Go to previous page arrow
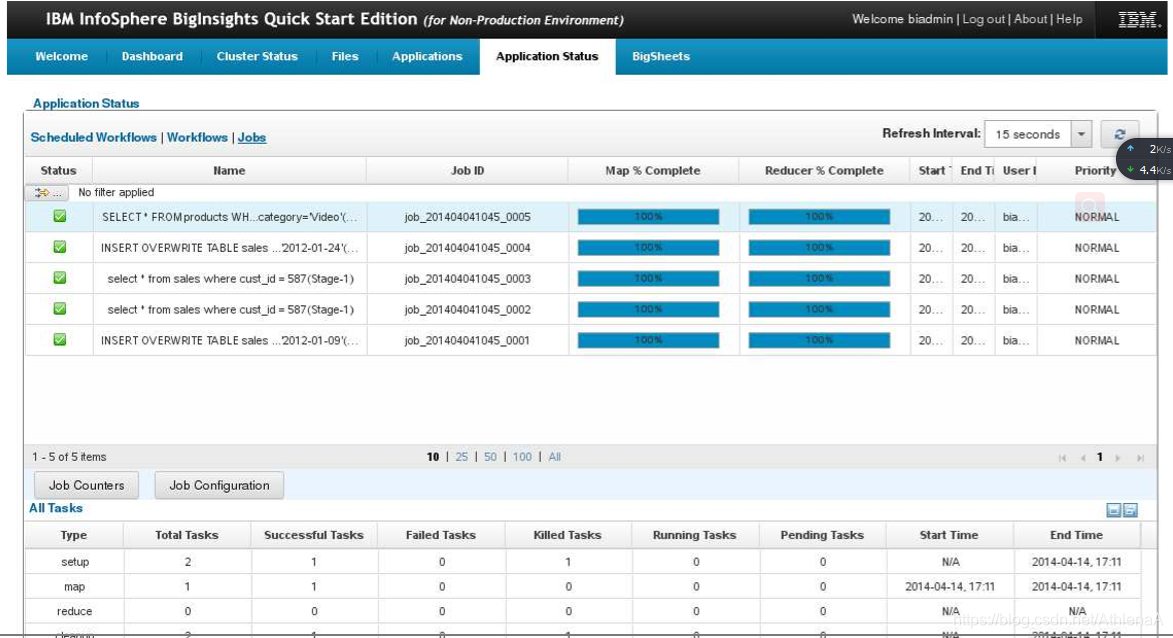 coord(1082,458)
